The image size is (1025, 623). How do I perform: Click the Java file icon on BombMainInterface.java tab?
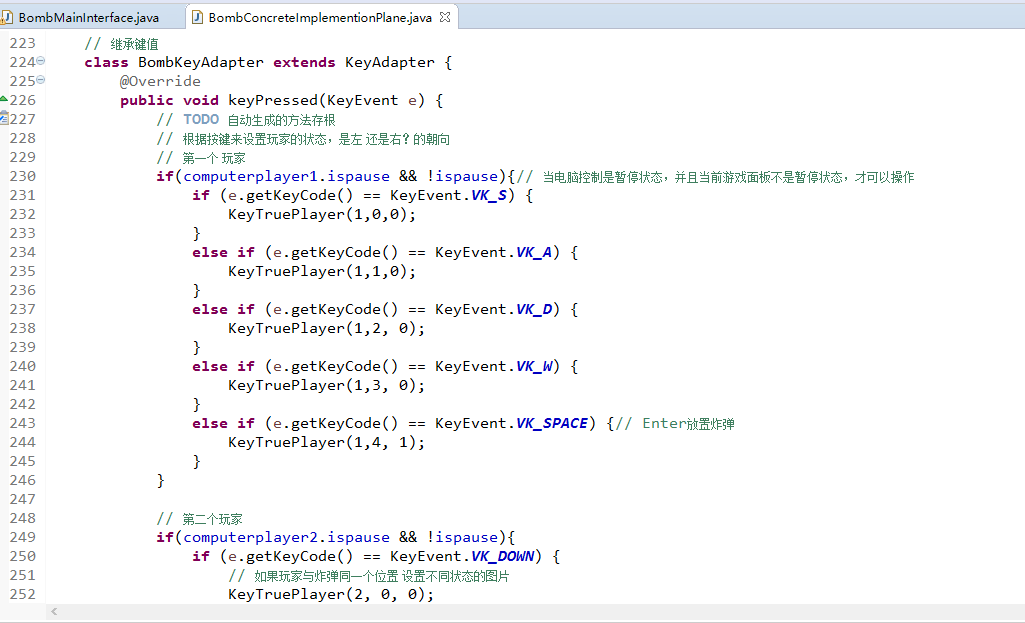point(7,18)
